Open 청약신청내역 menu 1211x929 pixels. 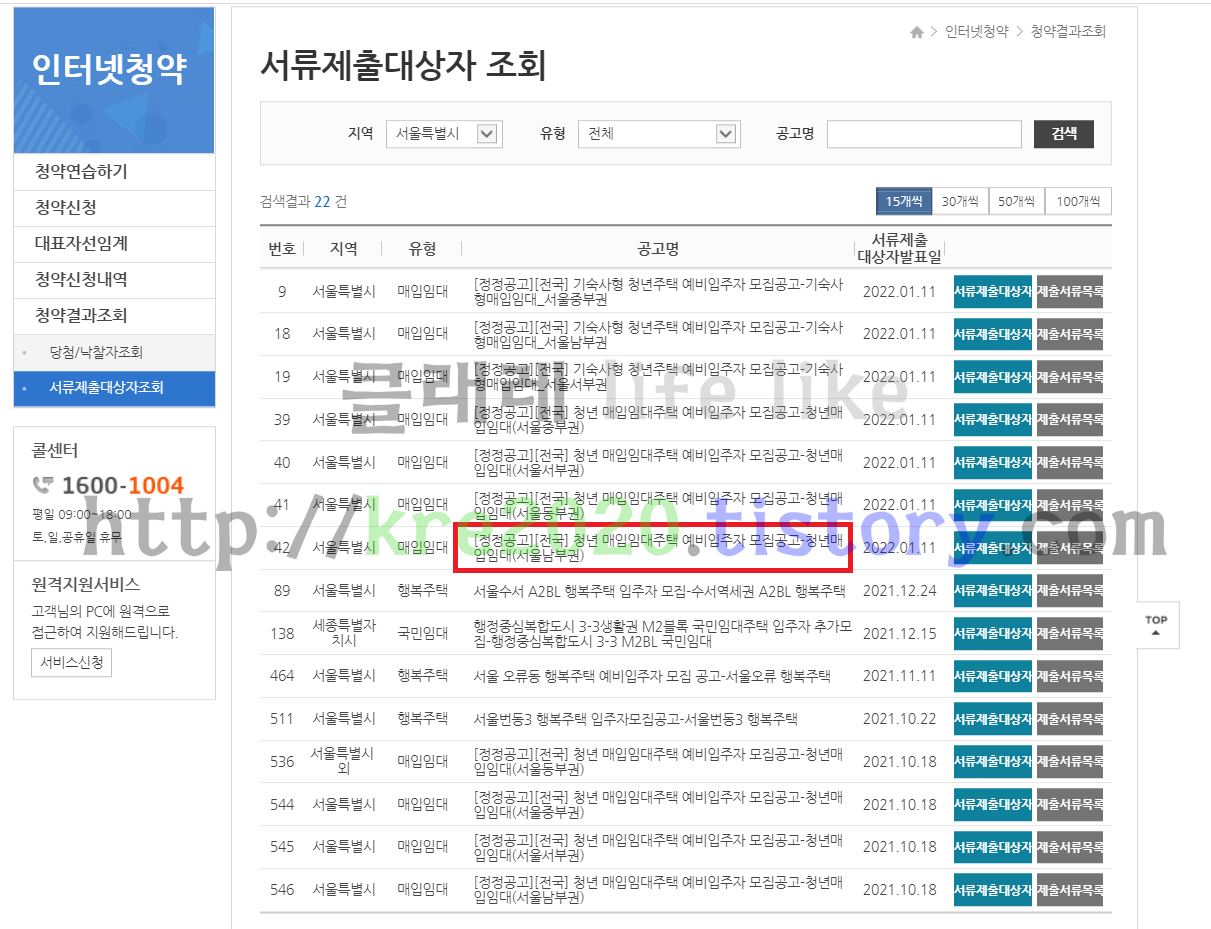[x=114, y=280]
